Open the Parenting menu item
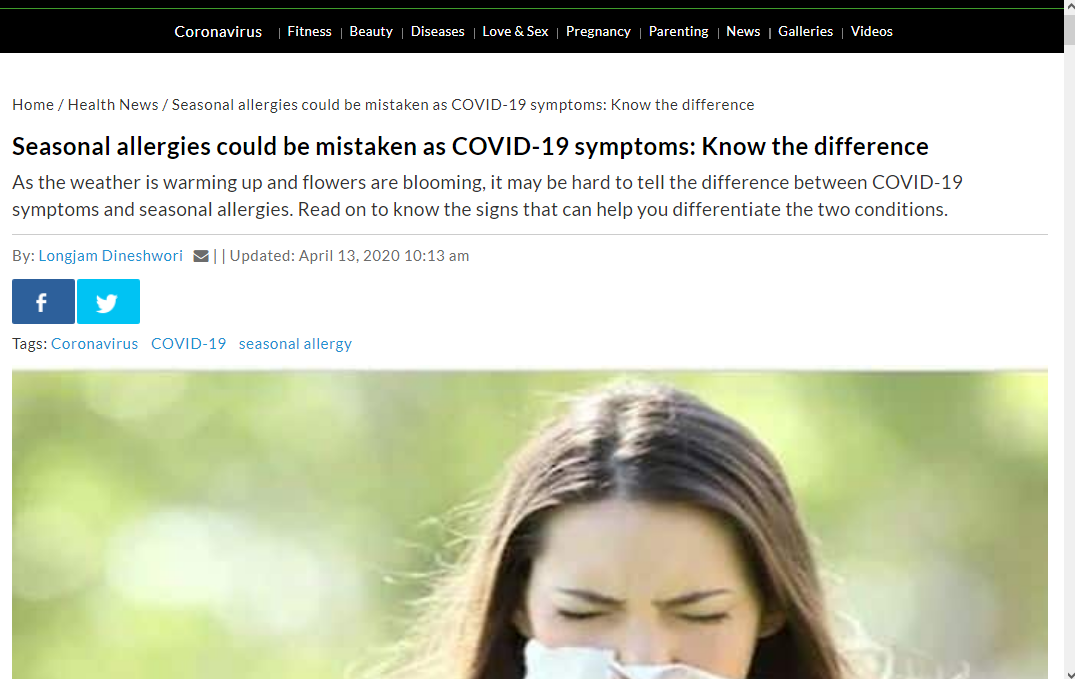 pos(678,32)
